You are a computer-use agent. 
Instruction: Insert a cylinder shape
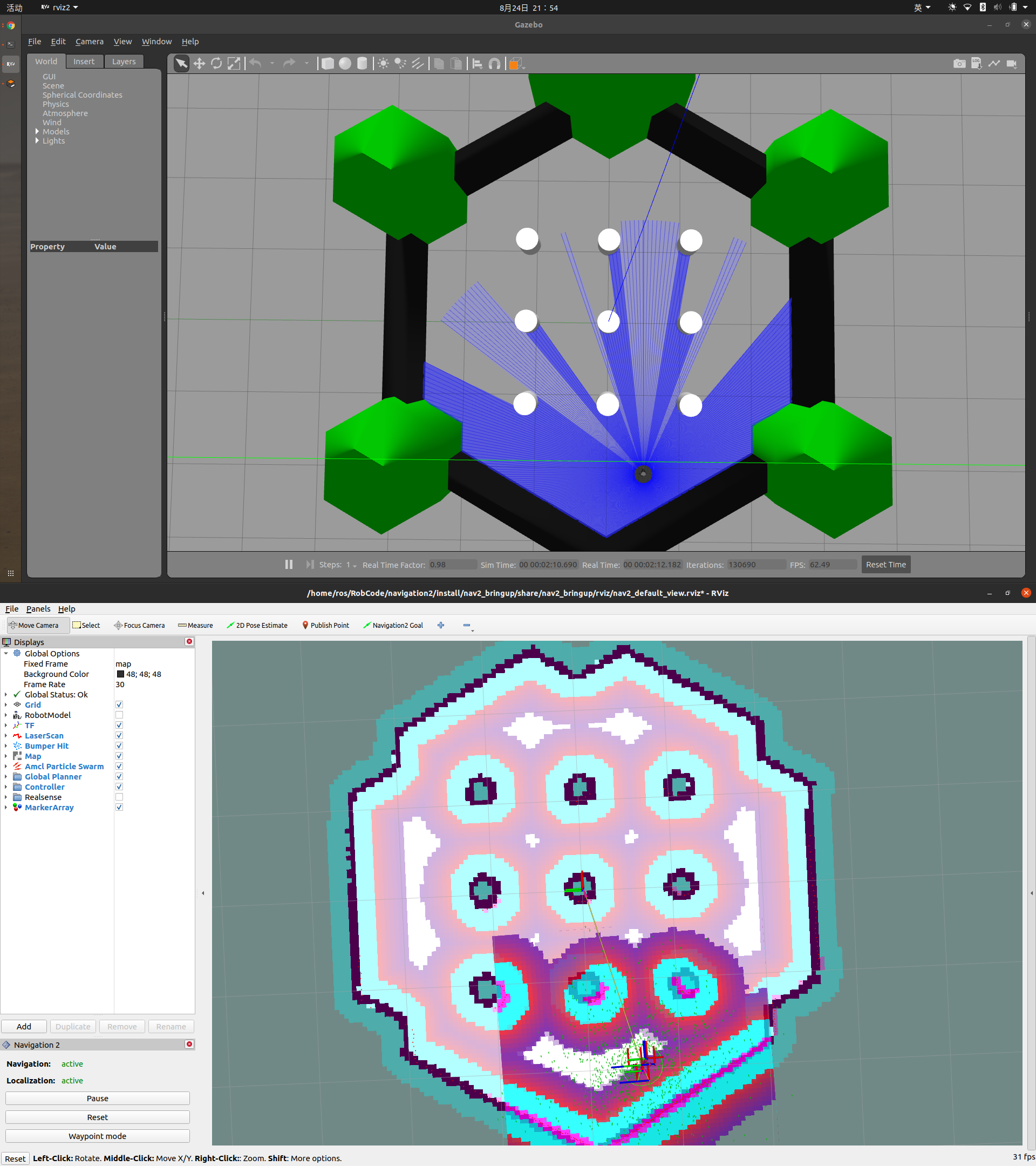point(362,63)
